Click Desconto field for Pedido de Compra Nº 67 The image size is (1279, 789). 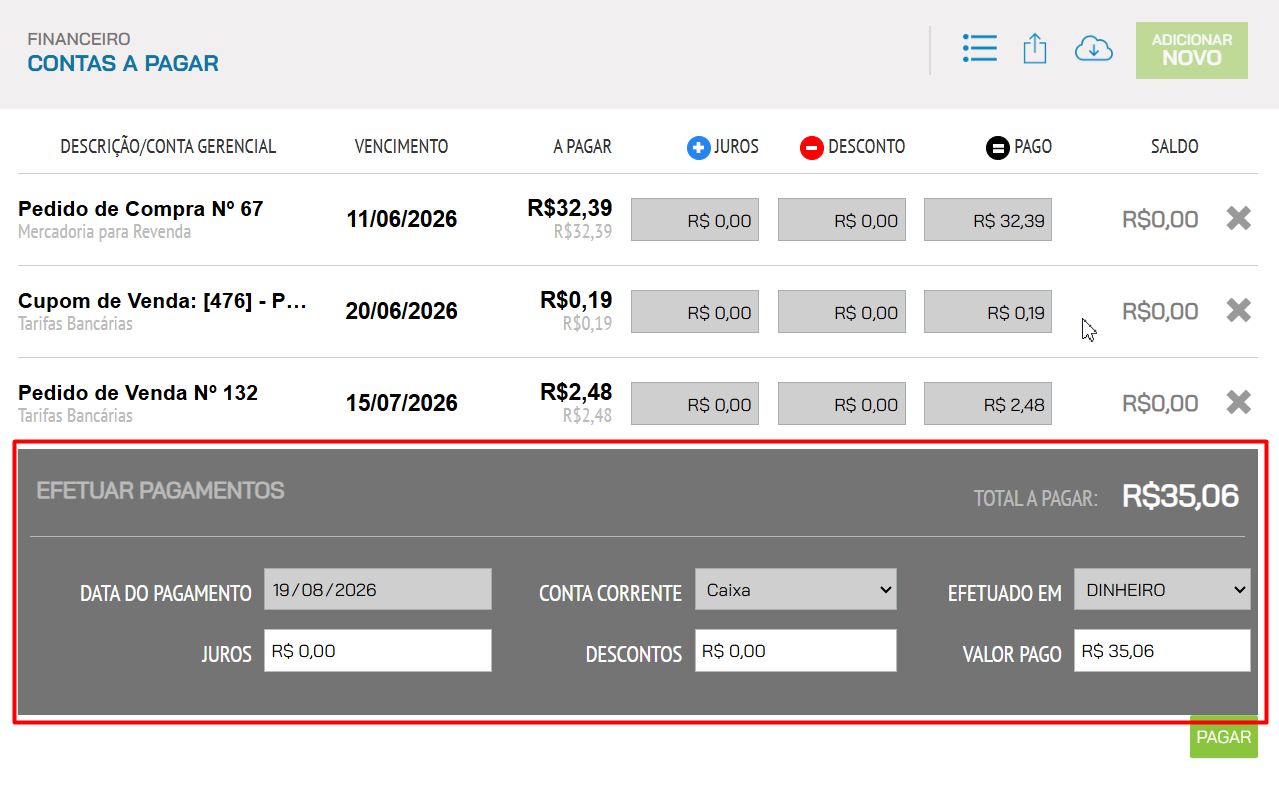tap(842, 220)
